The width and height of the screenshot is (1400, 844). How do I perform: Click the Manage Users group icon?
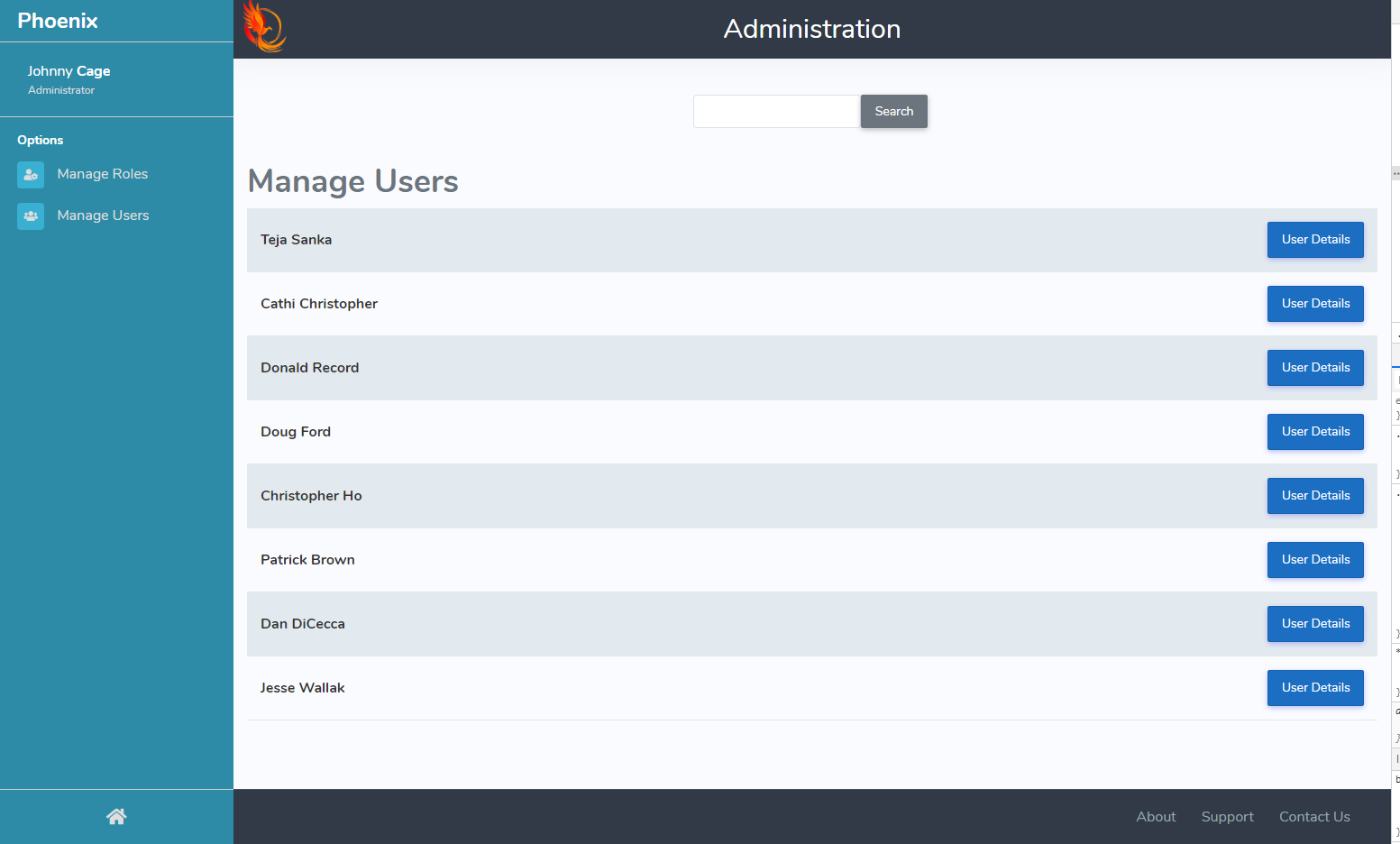coord(31,216)
